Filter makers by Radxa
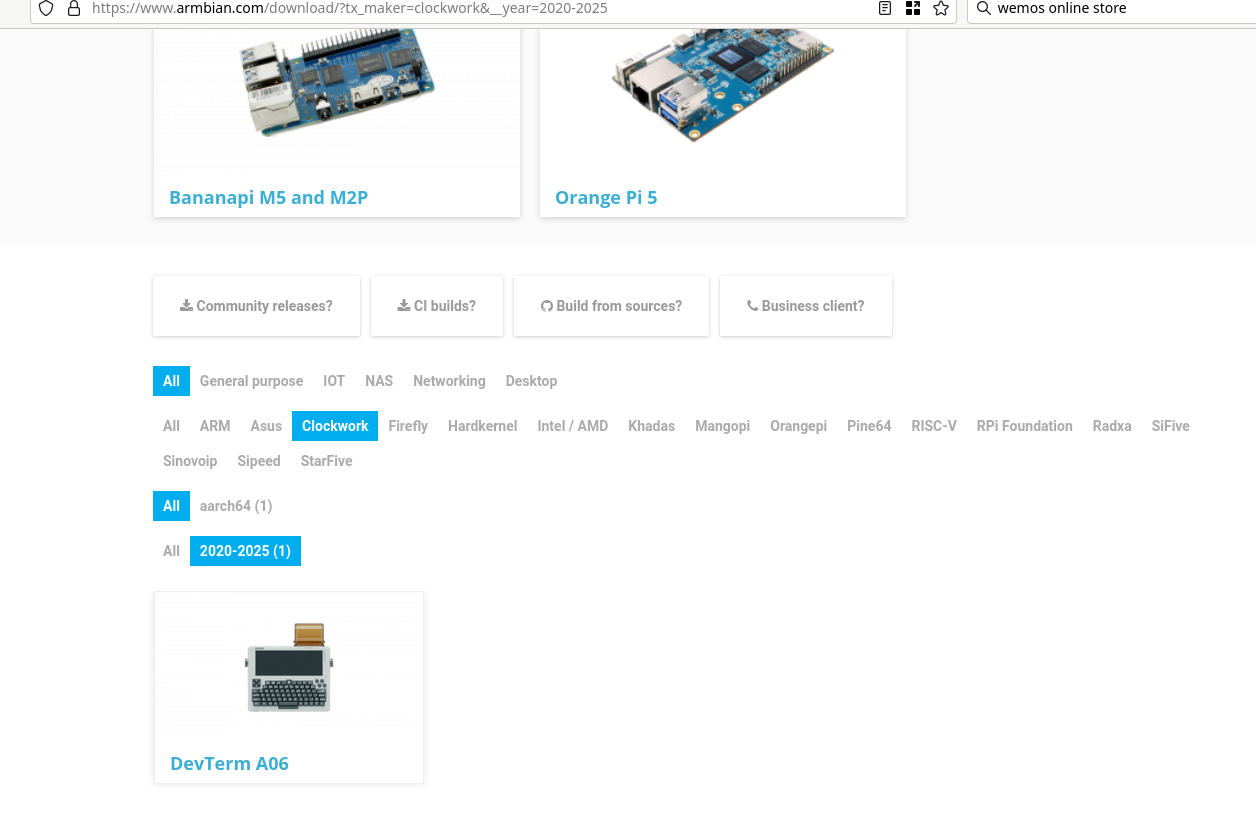1256x837 pixels. 1112,426
